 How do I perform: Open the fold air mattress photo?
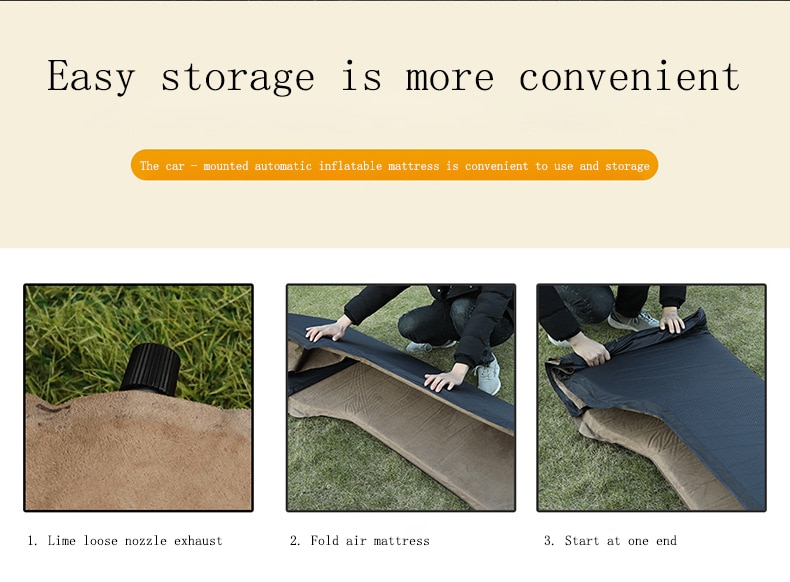(401, 398)
